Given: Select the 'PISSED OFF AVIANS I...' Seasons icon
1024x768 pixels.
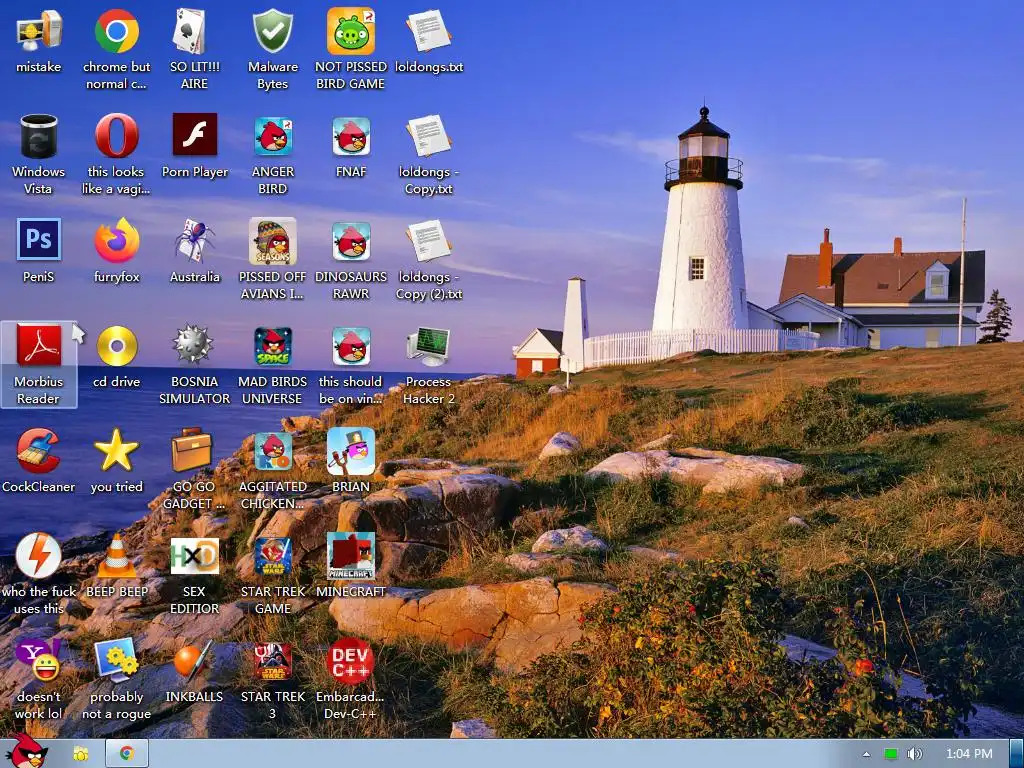Looking at the screenshot, I should click(x=272, y=240).
